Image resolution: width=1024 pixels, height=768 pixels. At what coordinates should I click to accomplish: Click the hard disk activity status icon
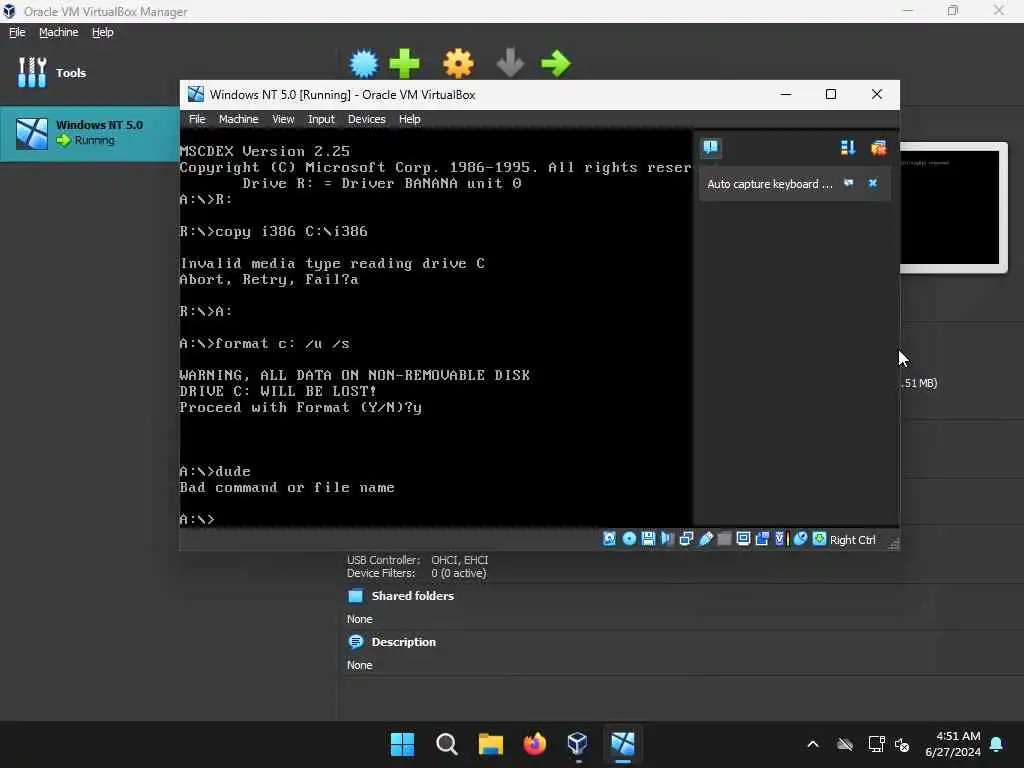pos(609,539)
